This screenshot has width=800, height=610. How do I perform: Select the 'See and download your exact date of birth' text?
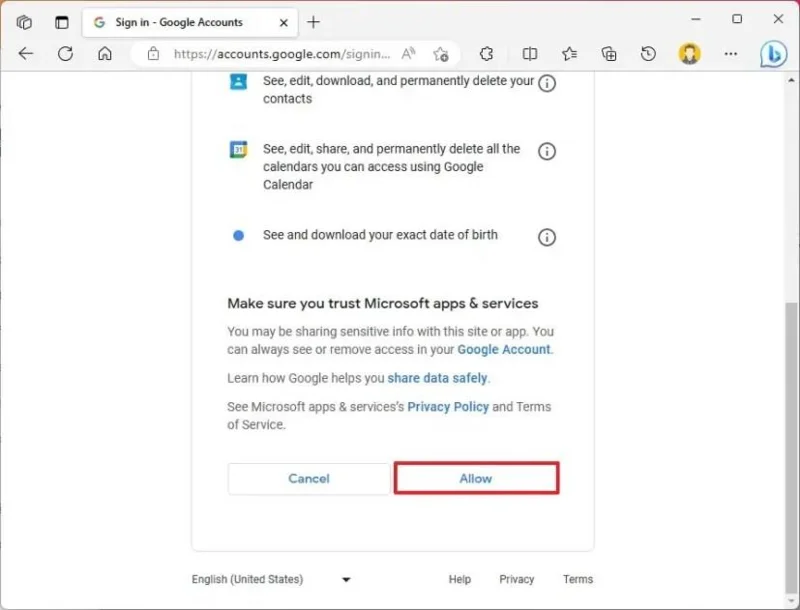pos(380,235)
